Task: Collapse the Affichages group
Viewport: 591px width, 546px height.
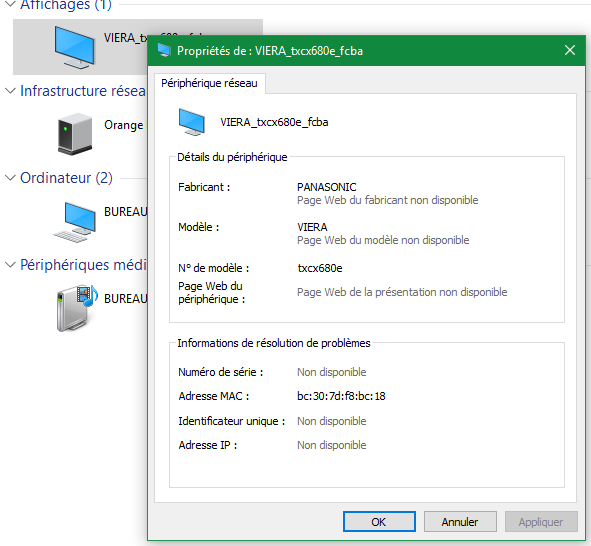Action: pyautogui.click(x=11, y=4)
